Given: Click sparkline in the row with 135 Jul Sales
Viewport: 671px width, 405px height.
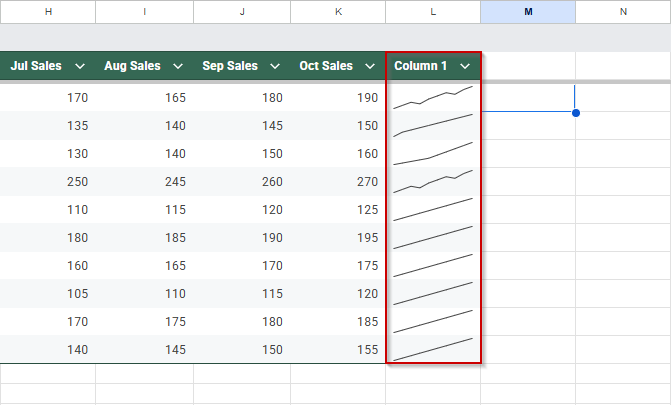Looking at the screenshot, I should click(433, 125).
